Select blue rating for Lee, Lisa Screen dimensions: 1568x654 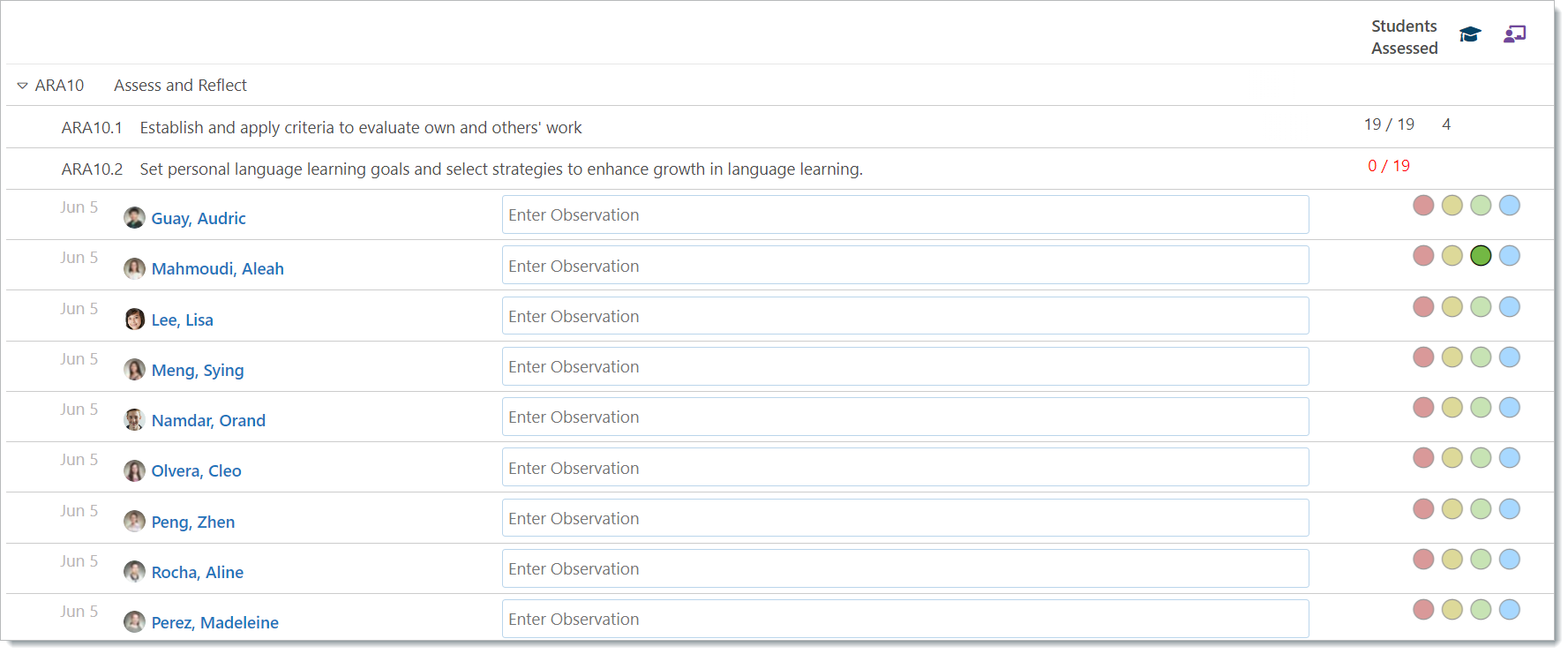click(1510, 307)
